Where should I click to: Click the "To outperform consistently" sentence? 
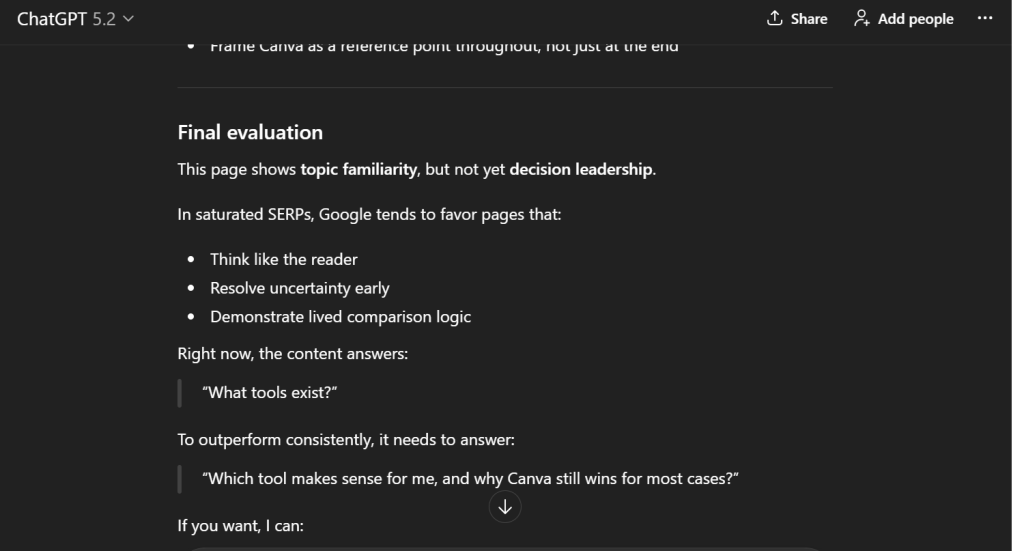pos(346,439)
